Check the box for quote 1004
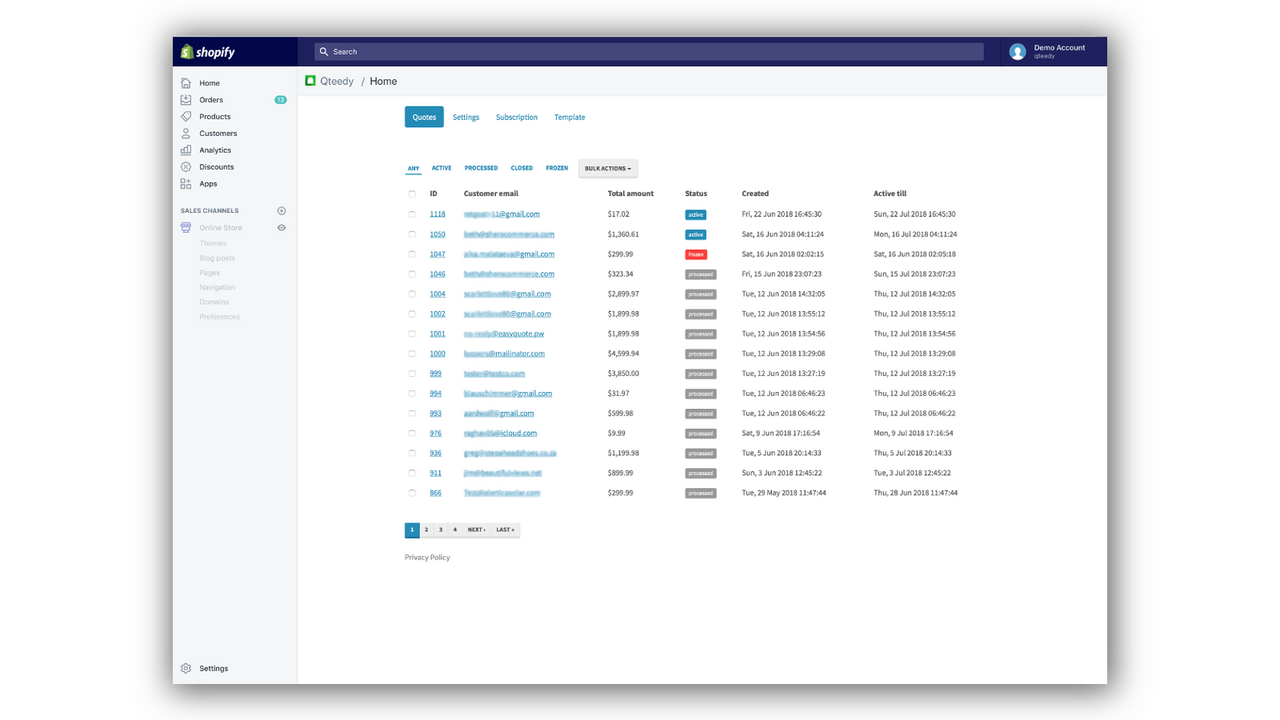This screenshot has width=1280, height=720. click(412, 294)
